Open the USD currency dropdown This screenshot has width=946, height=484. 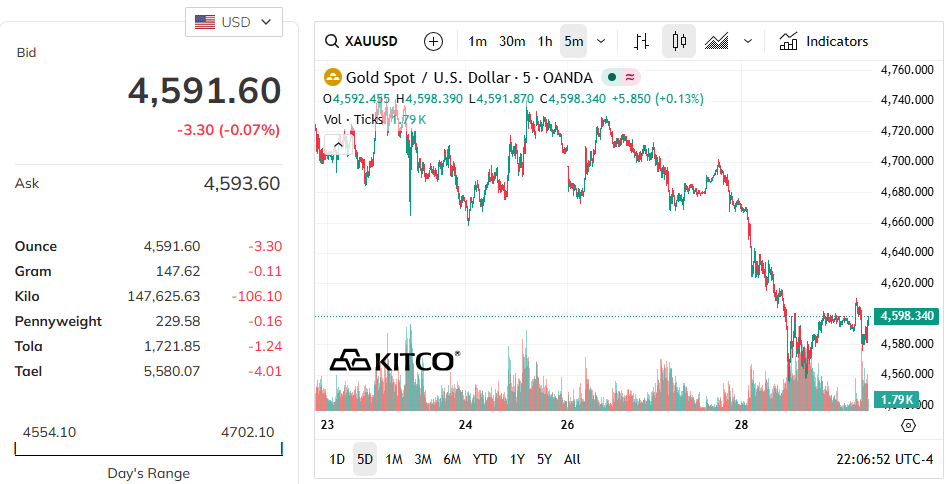pos(234,22)
